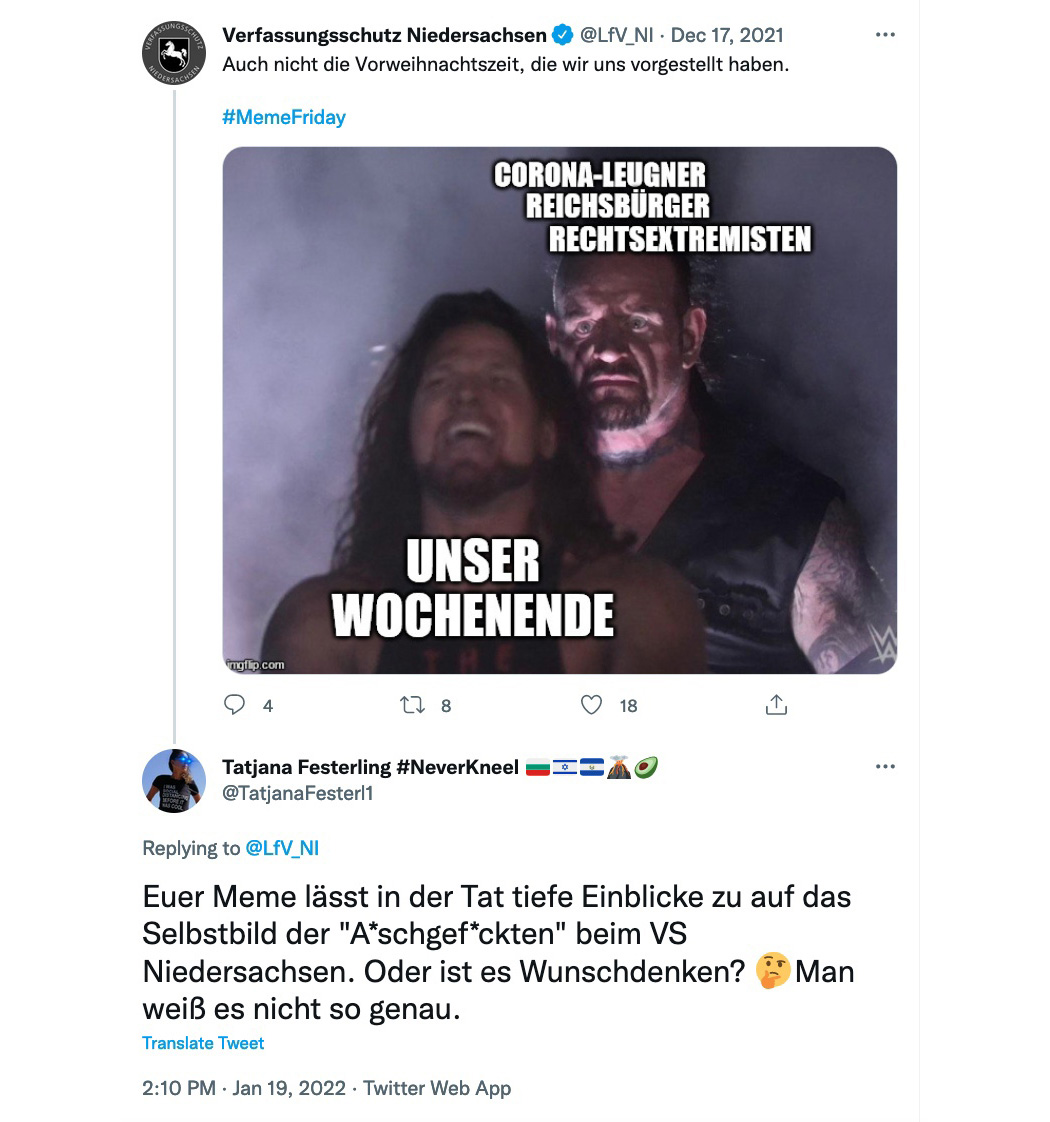Click the reply speech bubble icon
The height and width of the screenshot is (1122, 1050).
[234, 705]
